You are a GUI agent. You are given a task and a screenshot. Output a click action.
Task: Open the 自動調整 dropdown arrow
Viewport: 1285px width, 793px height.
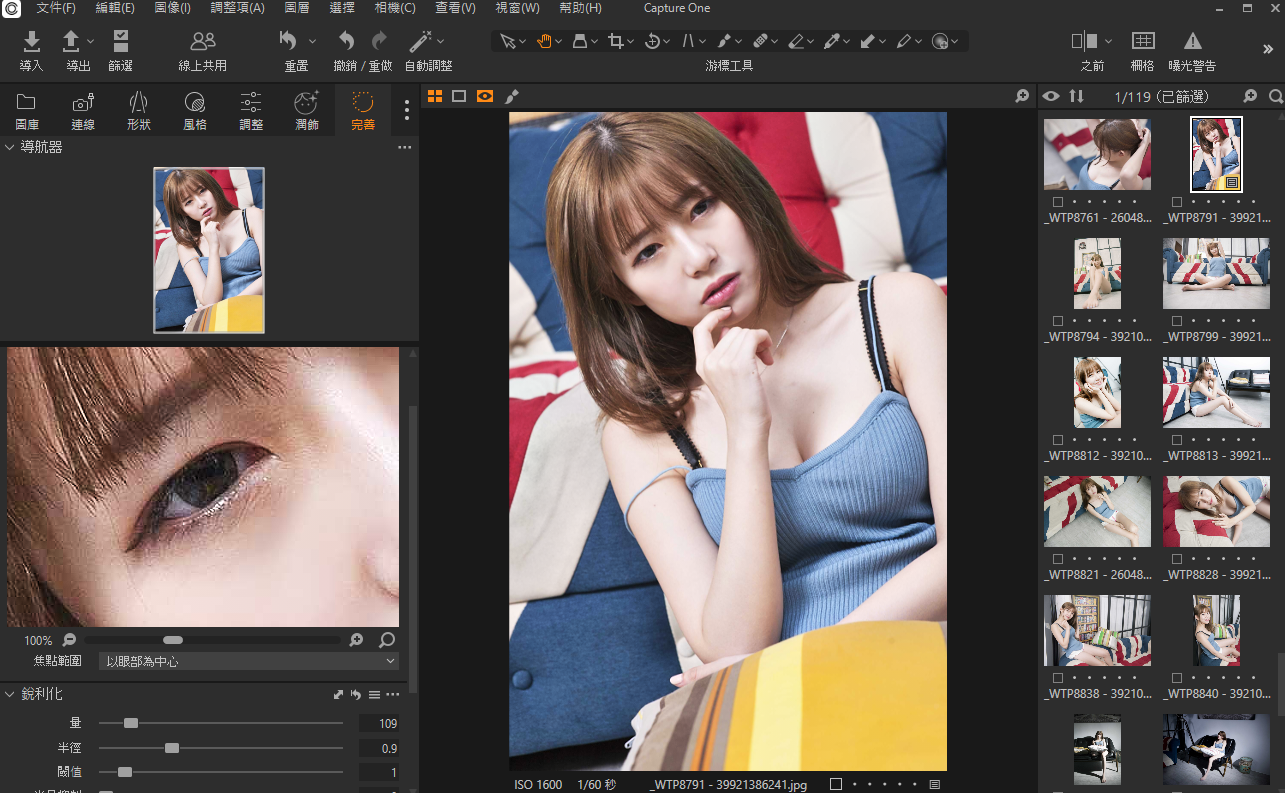pyautogui.click(x=440, y=41)
